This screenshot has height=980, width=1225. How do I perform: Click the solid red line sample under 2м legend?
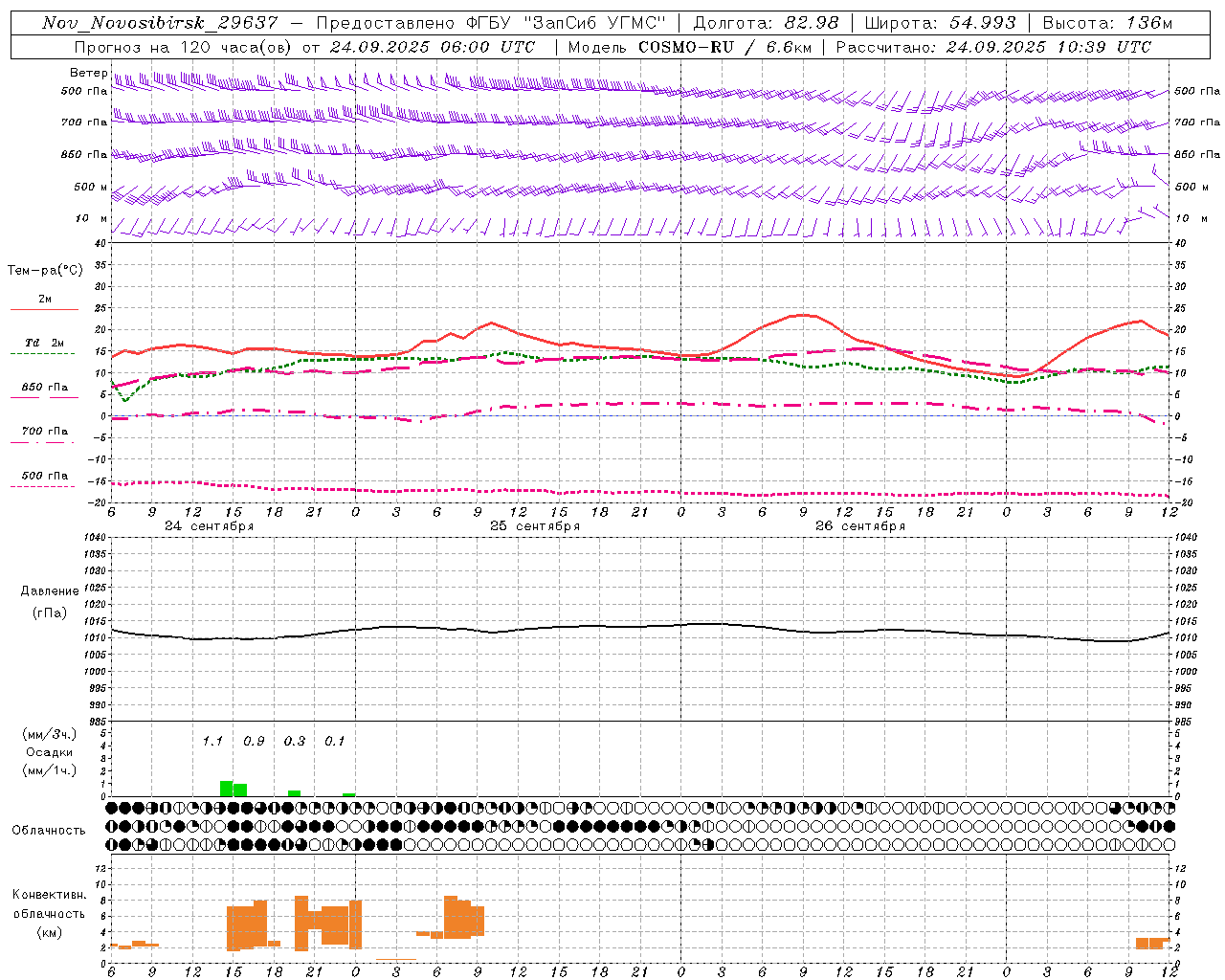pyautogui.click(x=44, y=309)
